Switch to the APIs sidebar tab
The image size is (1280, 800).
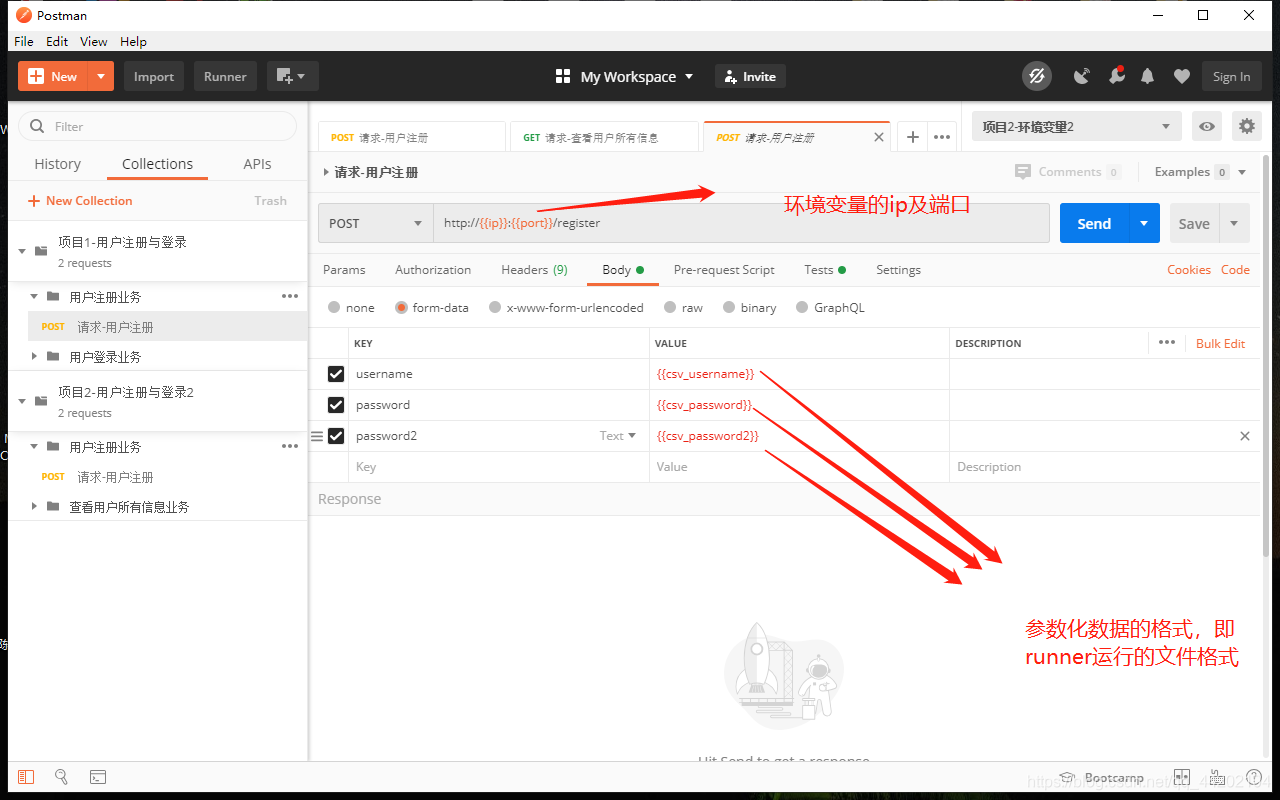point(257,164)
